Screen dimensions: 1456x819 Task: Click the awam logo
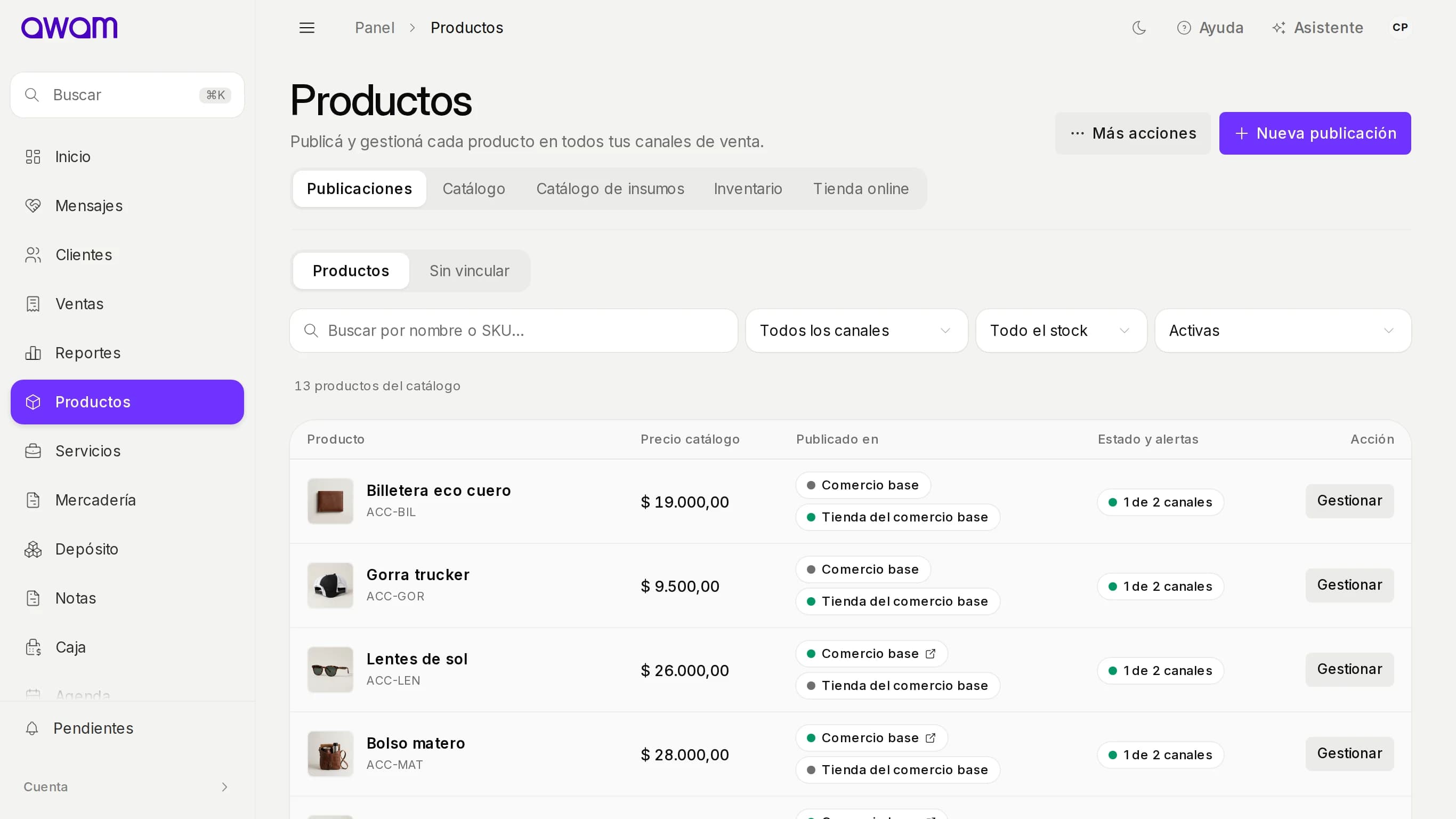click(x=69, y=28)
